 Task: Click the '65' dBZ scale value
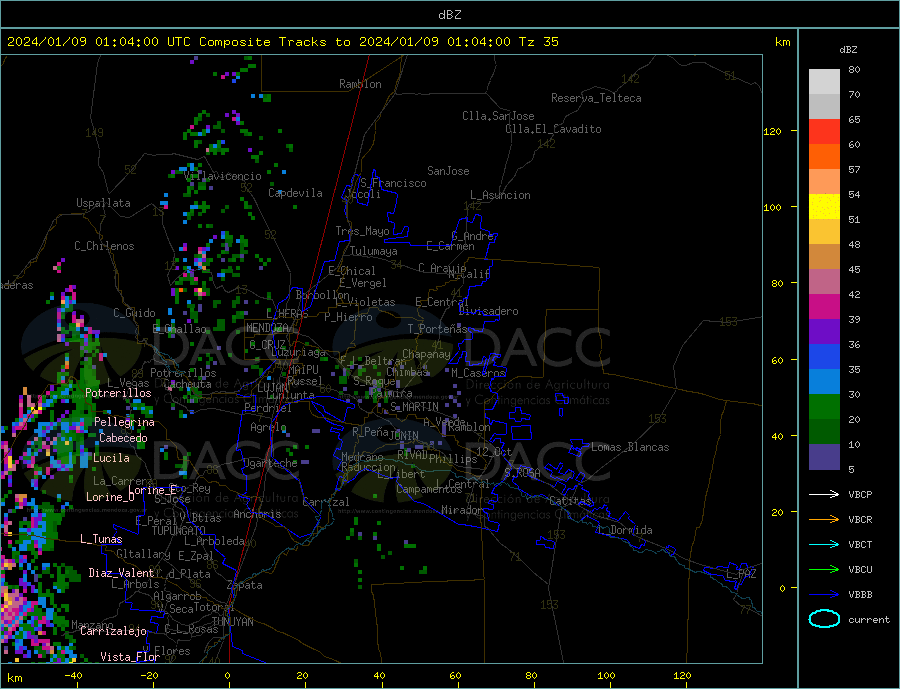coord(854,119)
